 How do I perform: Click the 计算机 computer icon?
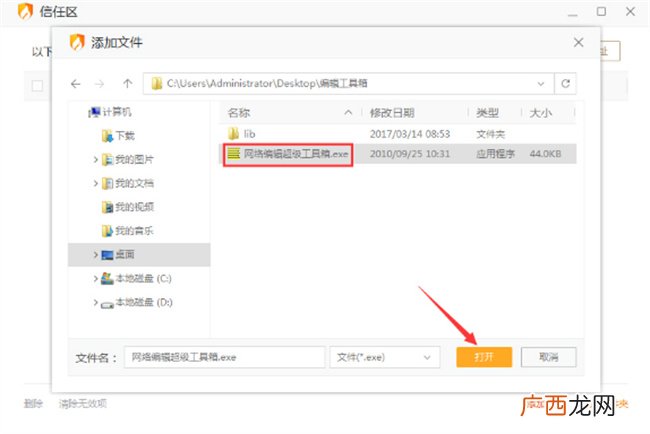[x=95, y=112]
